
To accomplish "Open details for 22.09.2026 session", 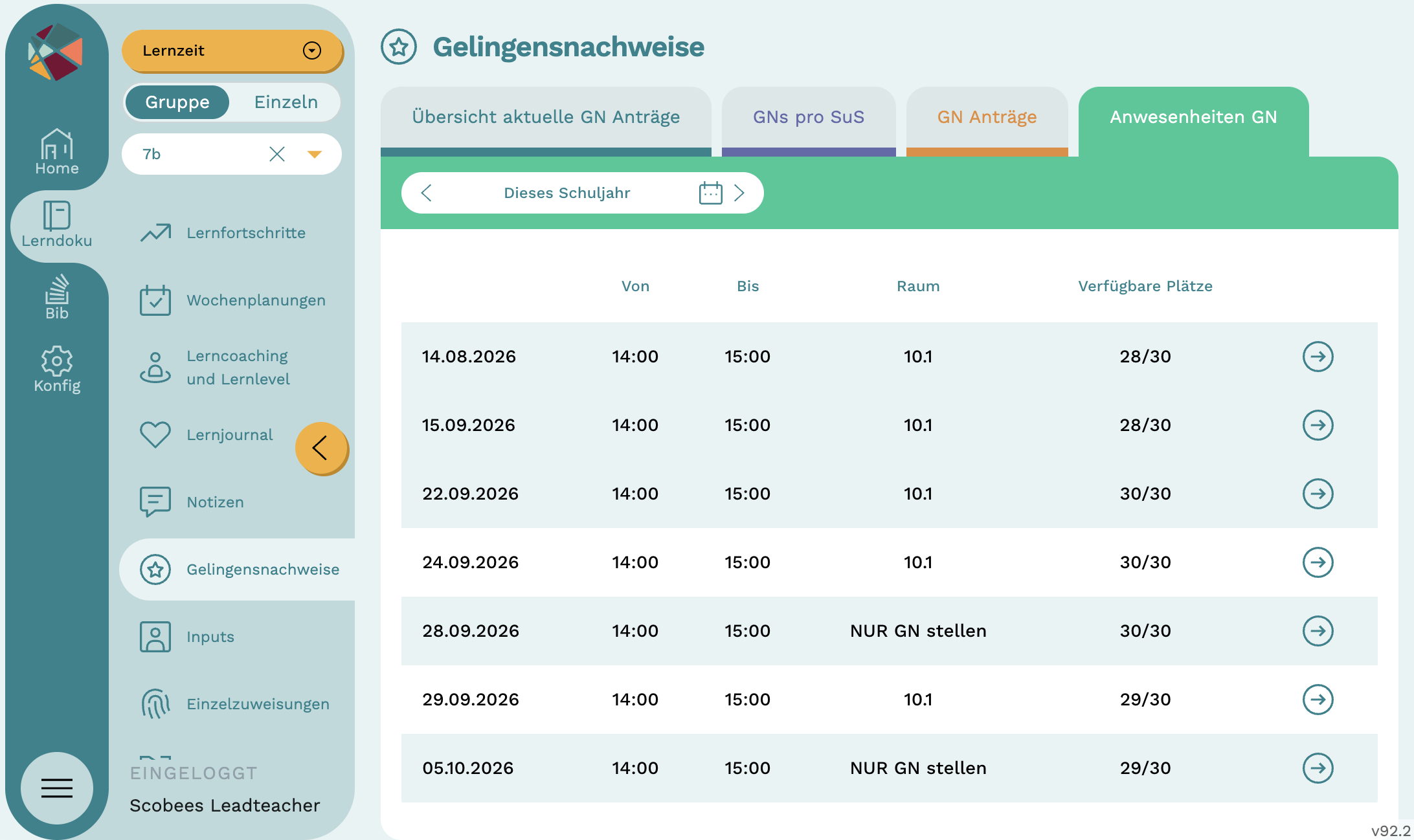I will point(1318,494).
